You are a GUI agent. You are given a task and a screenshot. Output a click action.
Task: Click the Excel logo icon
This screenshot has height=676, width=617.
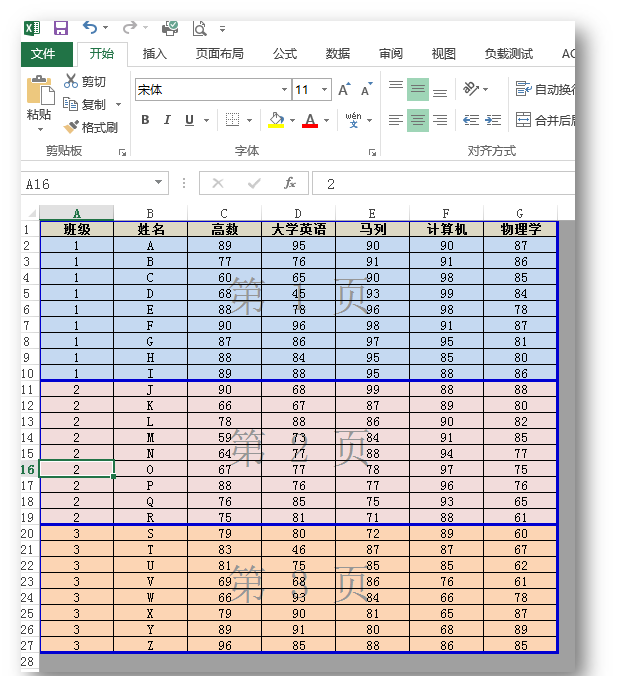pos(32,28)
